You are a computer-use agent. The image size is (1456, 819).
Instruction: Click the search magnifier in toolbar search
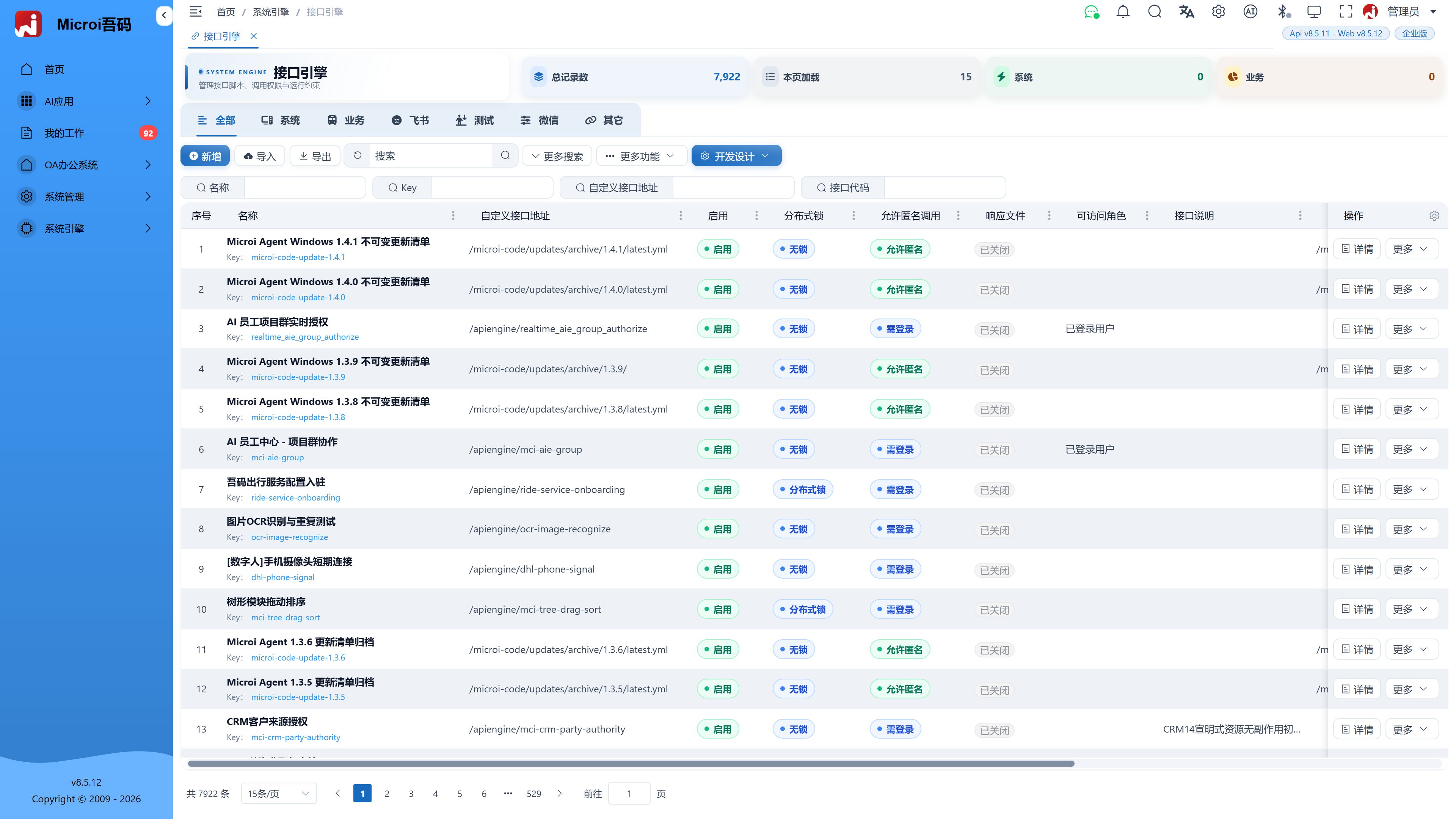tap(505, 155)
